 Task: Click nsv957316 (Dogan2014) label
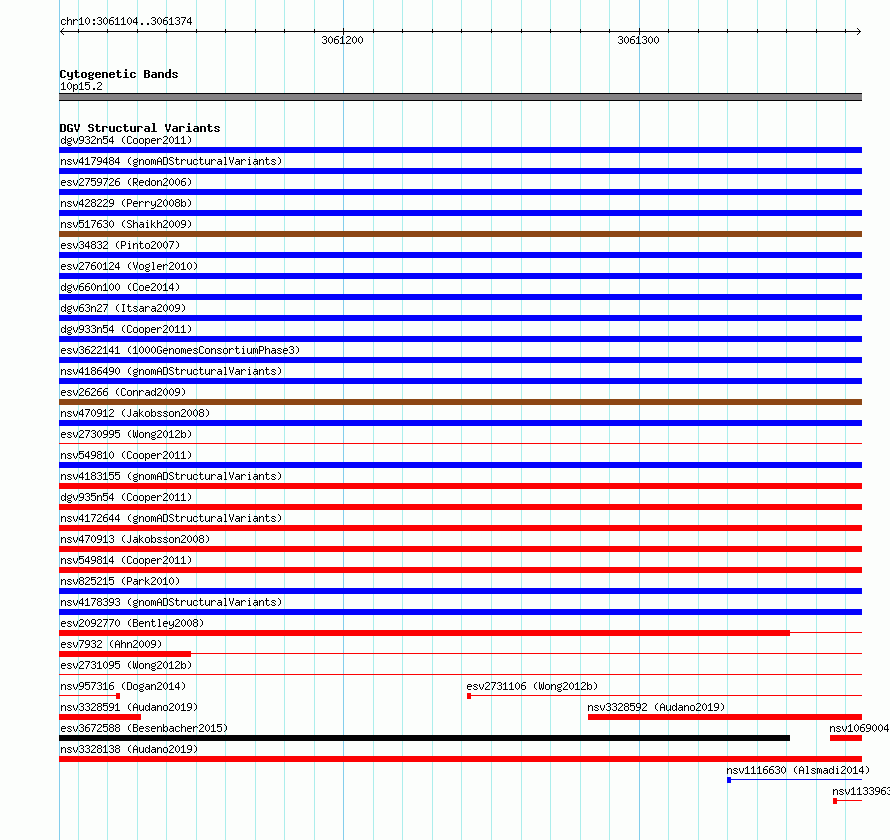click(123, 686)
